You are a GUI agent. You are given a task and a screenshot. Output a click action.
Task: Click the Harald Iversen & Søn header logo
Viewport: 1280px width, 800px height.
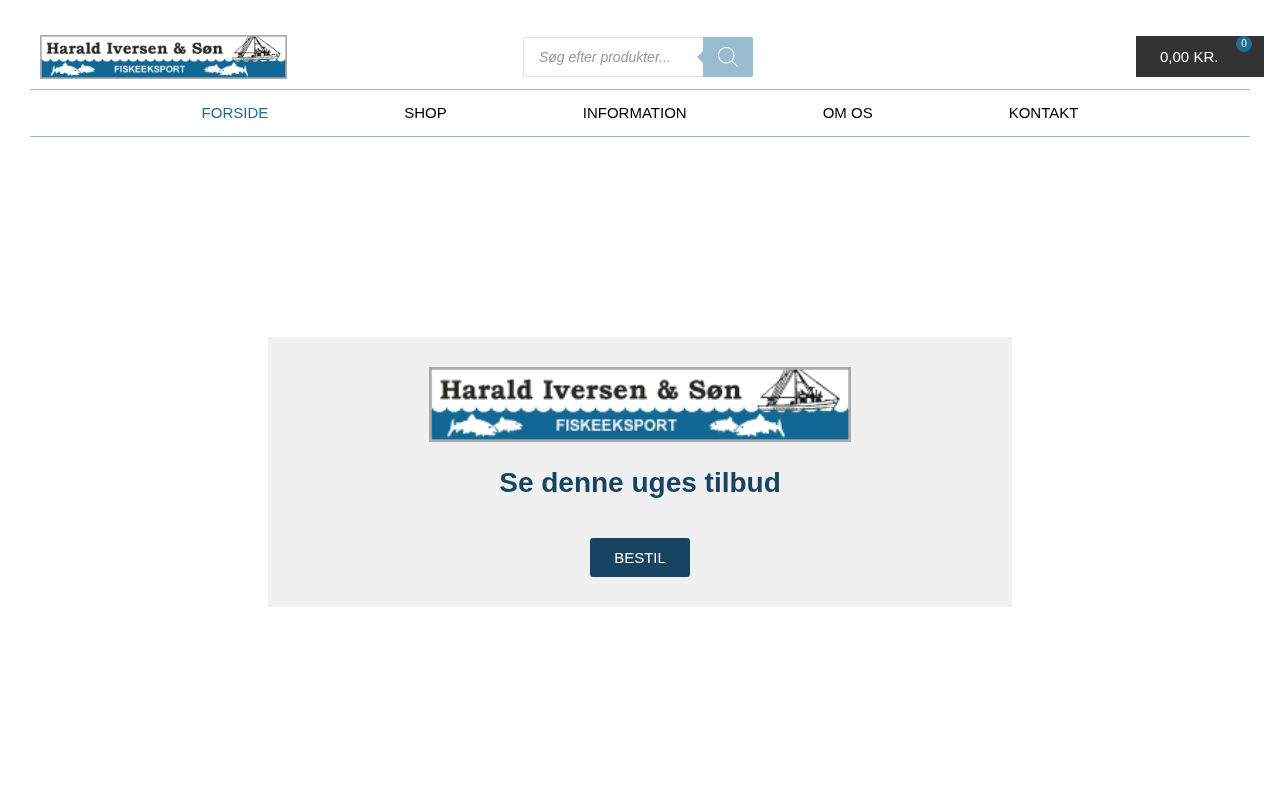pos(163,57)
